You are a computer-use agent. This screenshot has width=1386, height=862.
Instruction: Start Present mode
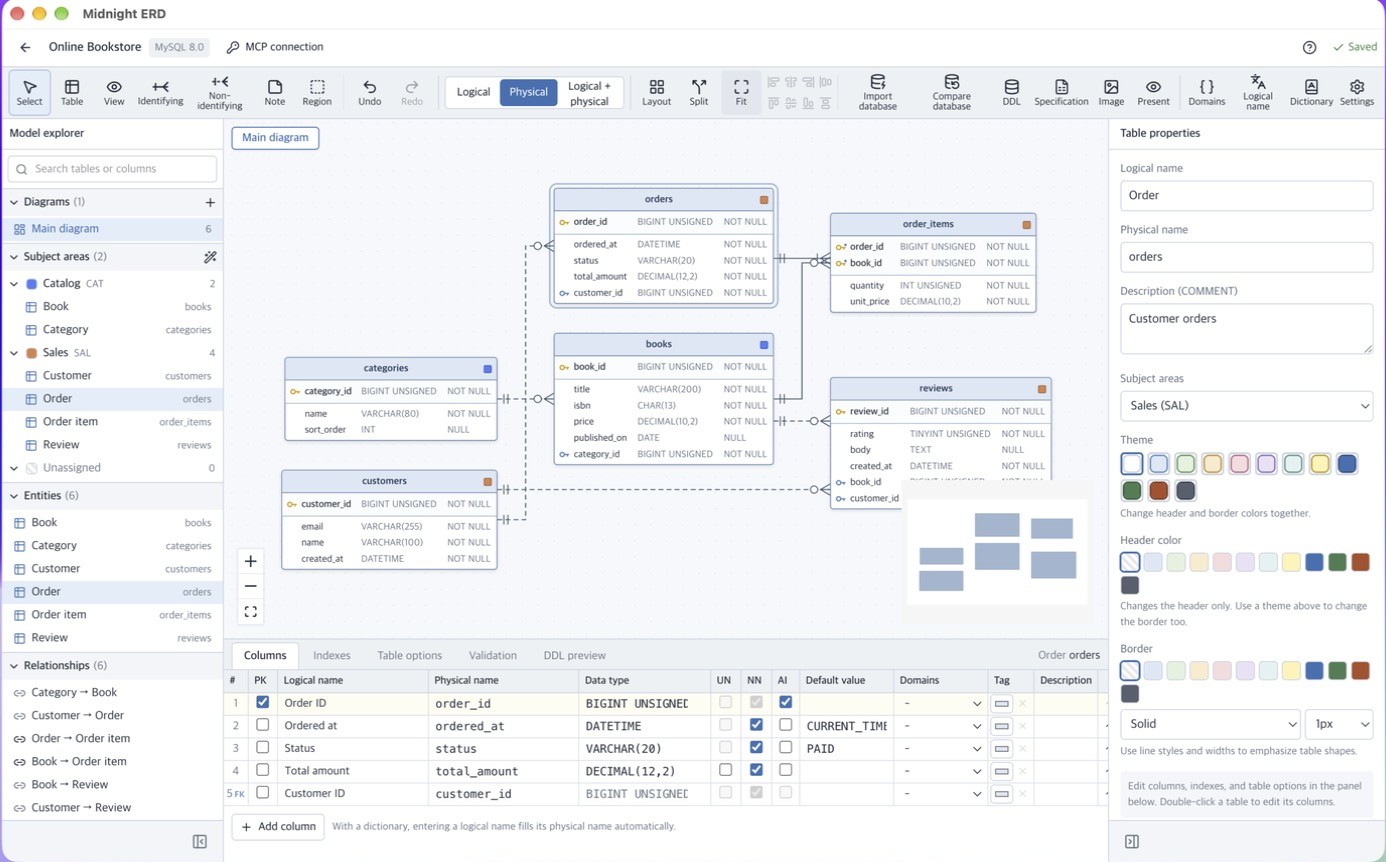click(x=1153, y=92)
